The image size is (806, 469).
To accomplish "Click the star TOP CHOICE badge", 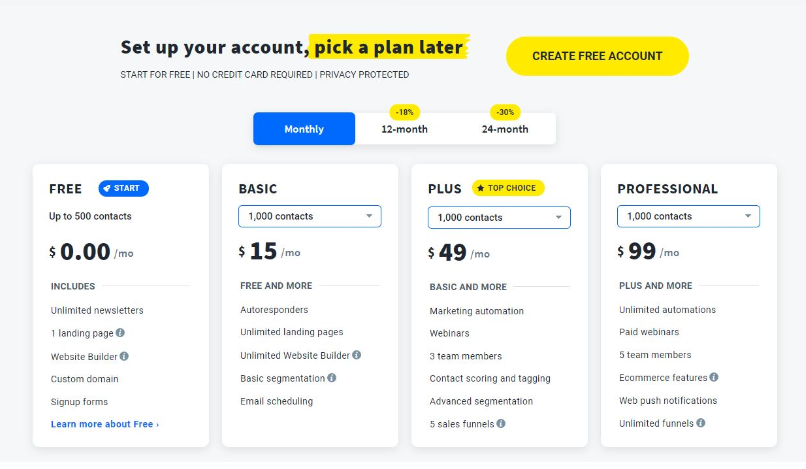I will point(508,188).
